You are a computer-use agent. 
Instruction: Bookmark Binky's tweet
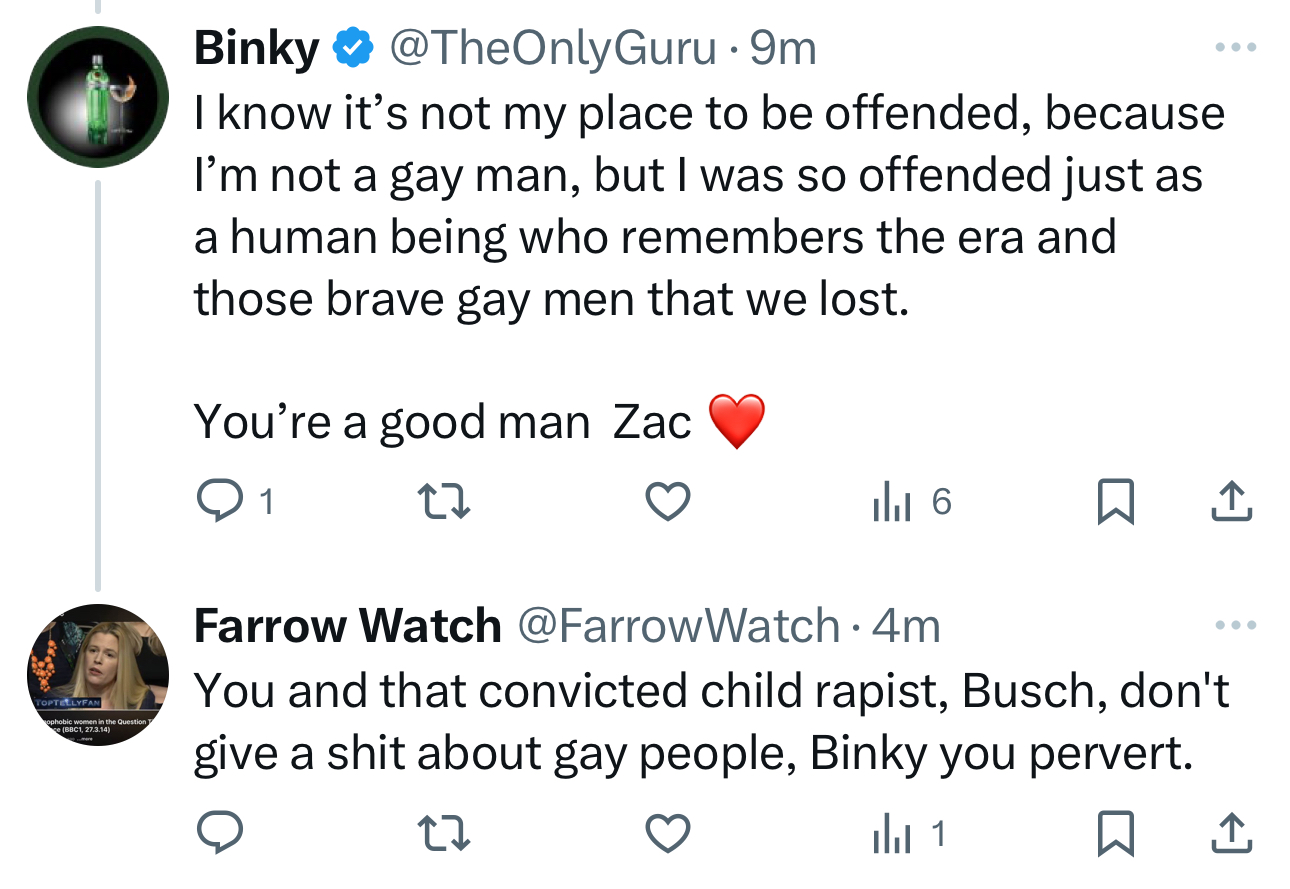pos(1115,501)
